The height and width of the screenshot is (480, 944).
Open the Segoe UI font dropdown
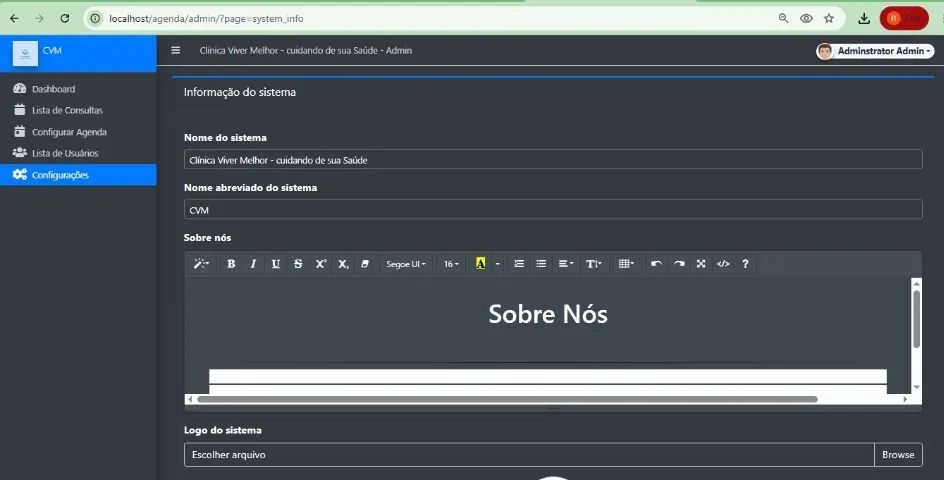[406, 264]
